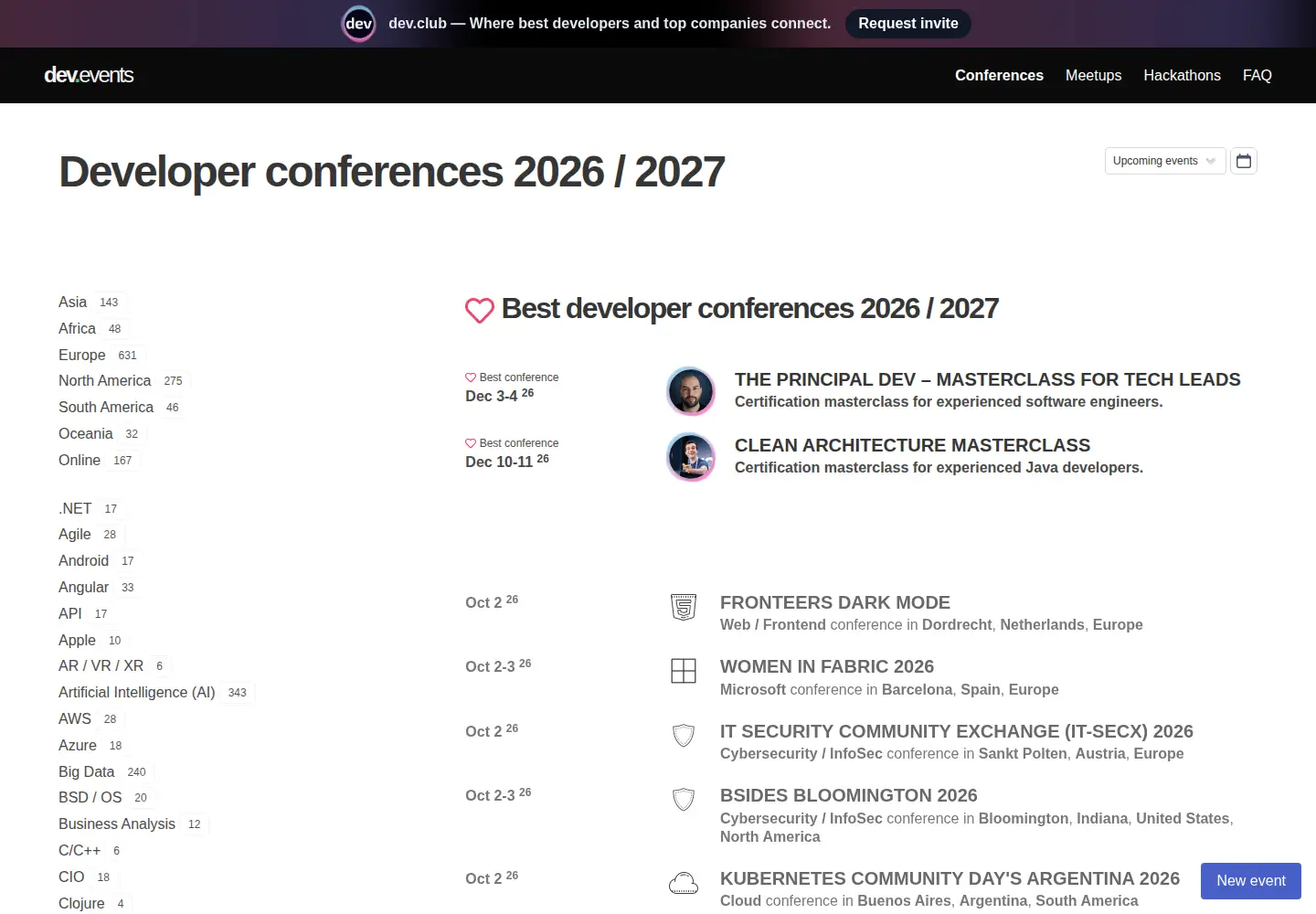
Task: Filter by Asia region
Action: 72,302
